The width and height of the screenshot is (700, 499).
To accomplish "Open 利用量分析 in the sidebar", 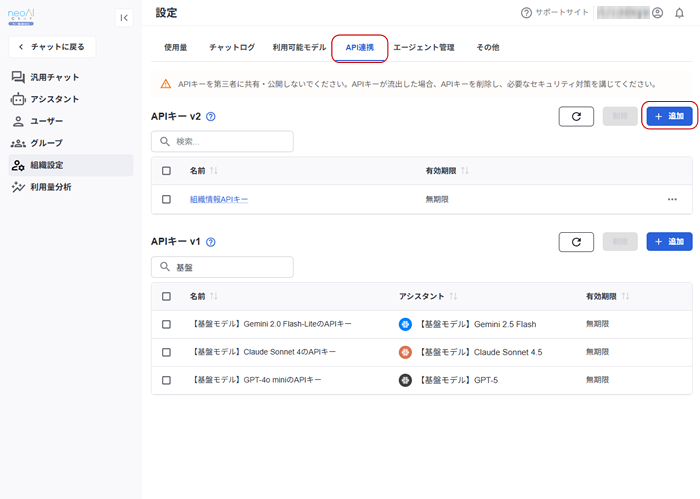I will point(71,187).
